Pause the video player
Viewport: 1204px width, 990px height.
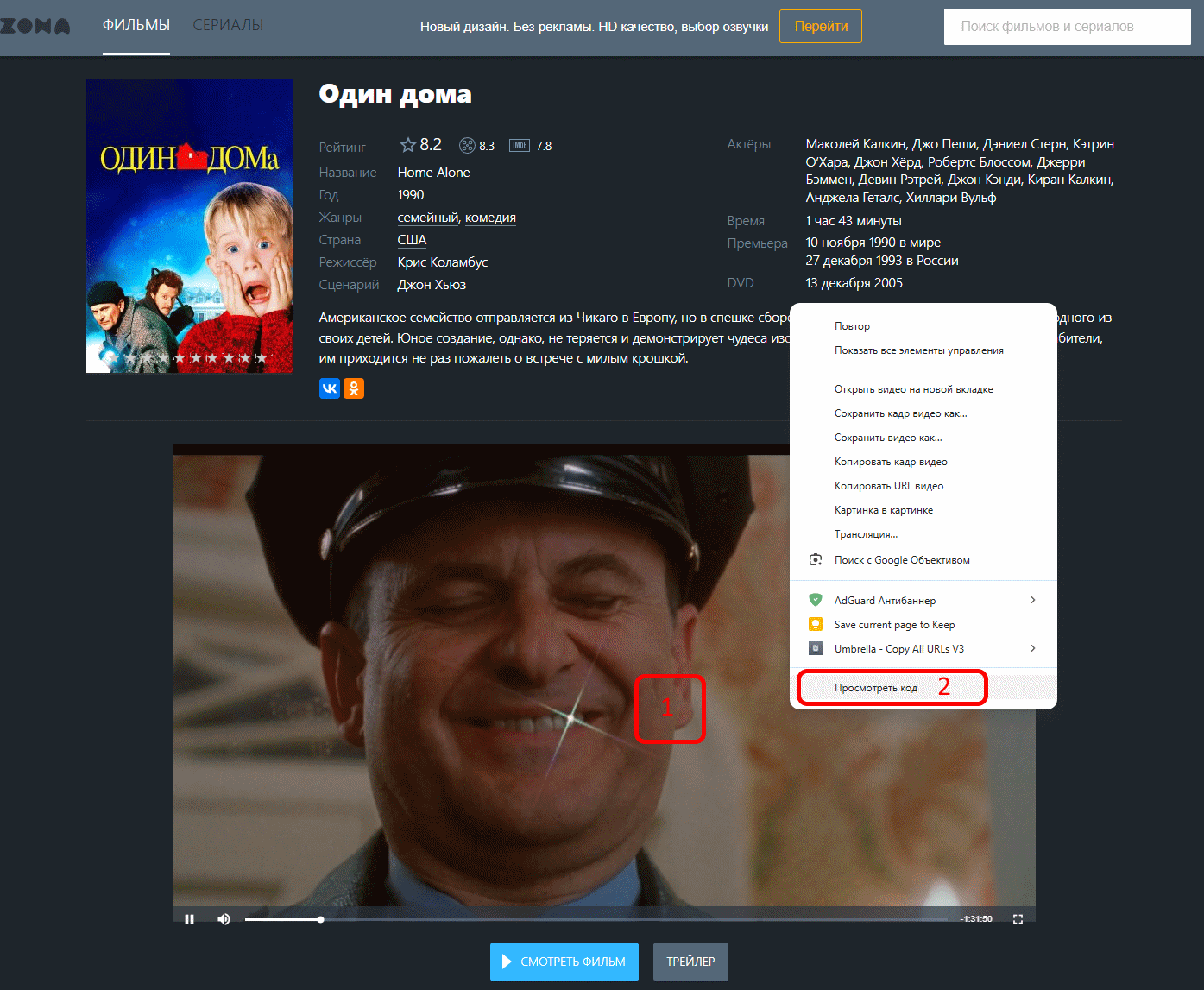189,919
